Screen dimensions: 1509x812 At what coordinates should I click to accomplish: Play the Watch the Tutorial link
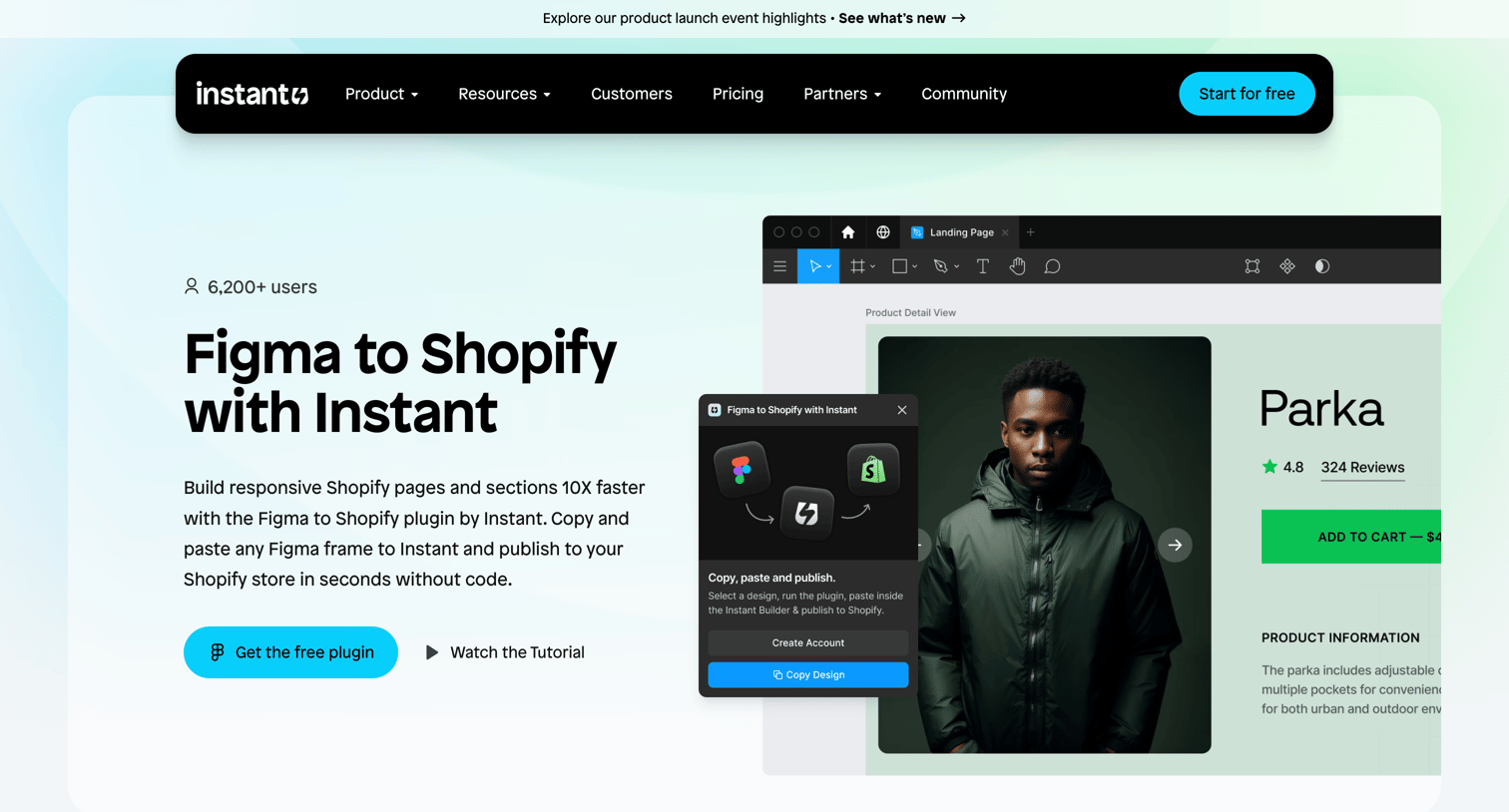point(505,652)
